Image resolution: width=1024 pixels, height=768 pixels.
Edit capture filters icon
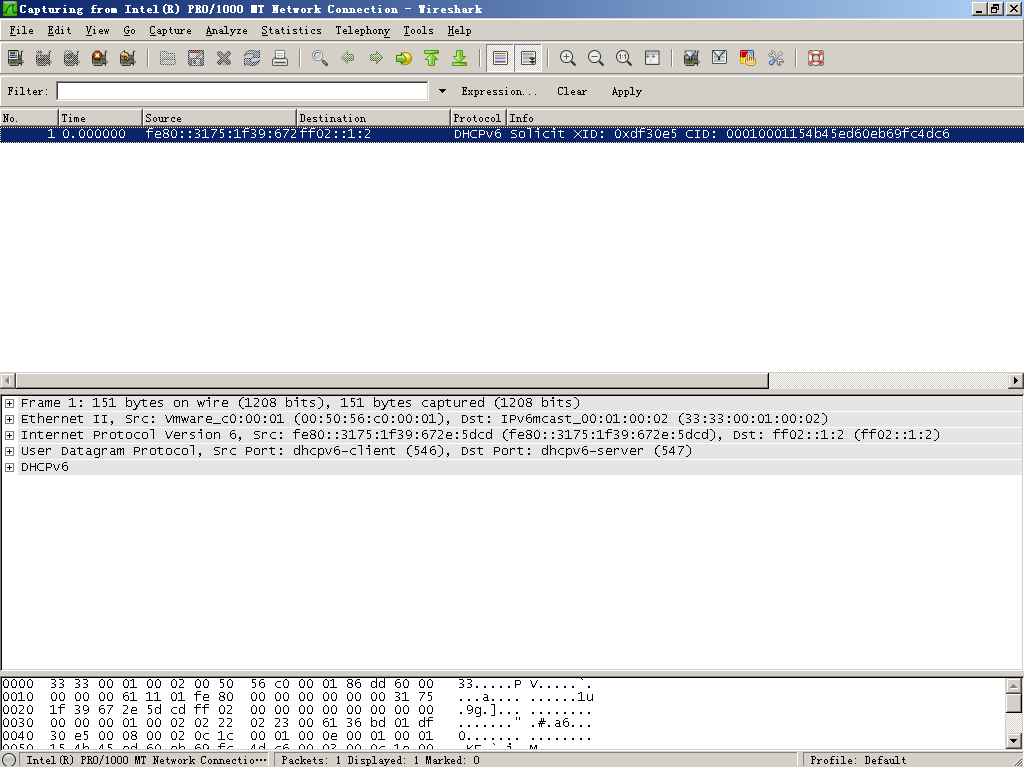click(692, 58)
